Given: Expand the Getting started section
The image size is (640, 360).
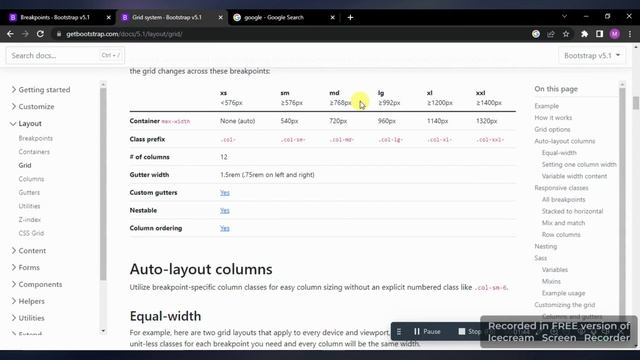Looking at the screenshot, I should [40, 90].
